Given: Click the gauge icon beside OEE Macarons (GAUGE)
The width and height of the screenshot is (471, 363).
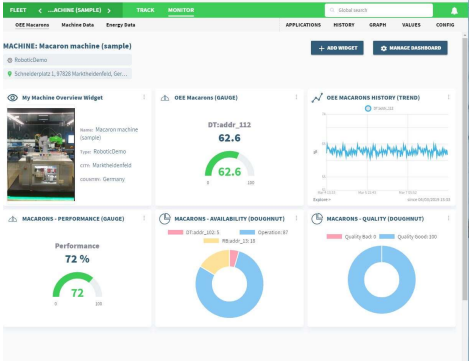Looking at the screenshot, I should [x=165, y=98].
